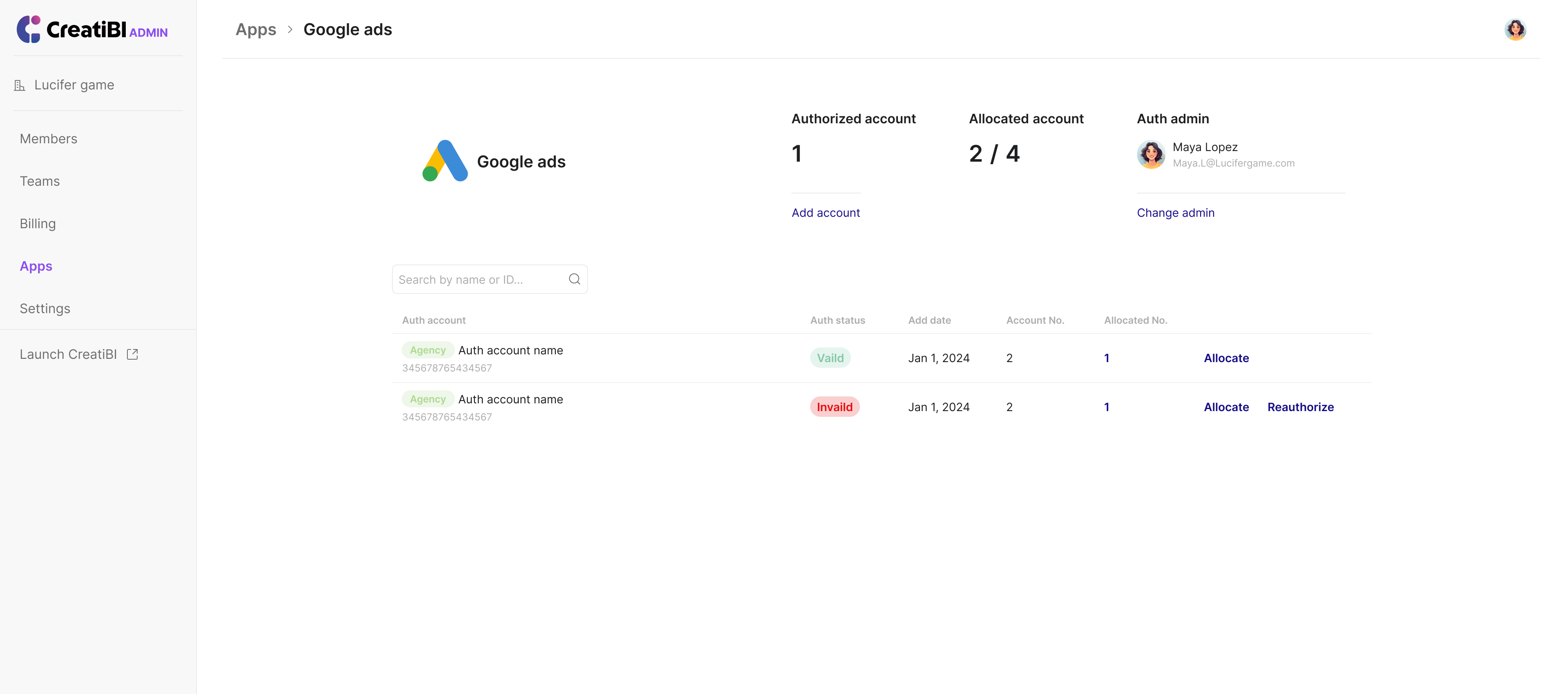Click the Apps breadcrumb link
This screenshot has height=694, width=1568.
(x=256, y=29)
